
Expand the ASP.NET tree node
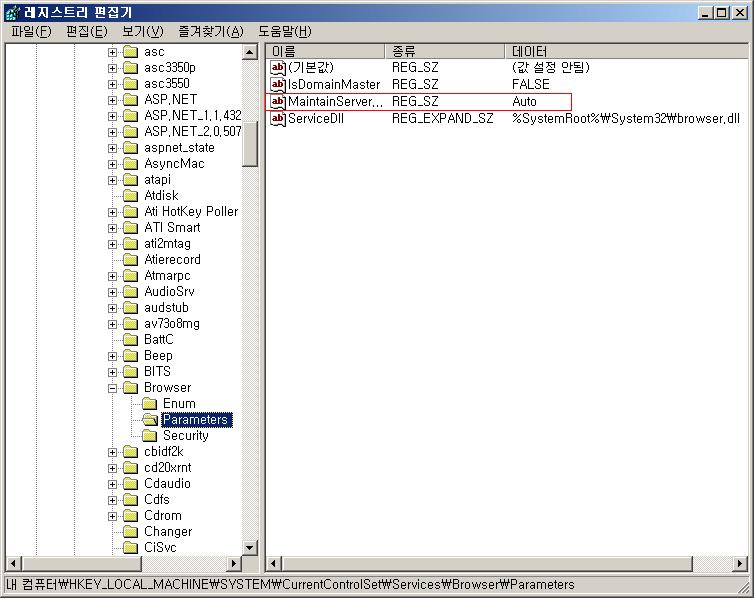click(x=112, y=100)
